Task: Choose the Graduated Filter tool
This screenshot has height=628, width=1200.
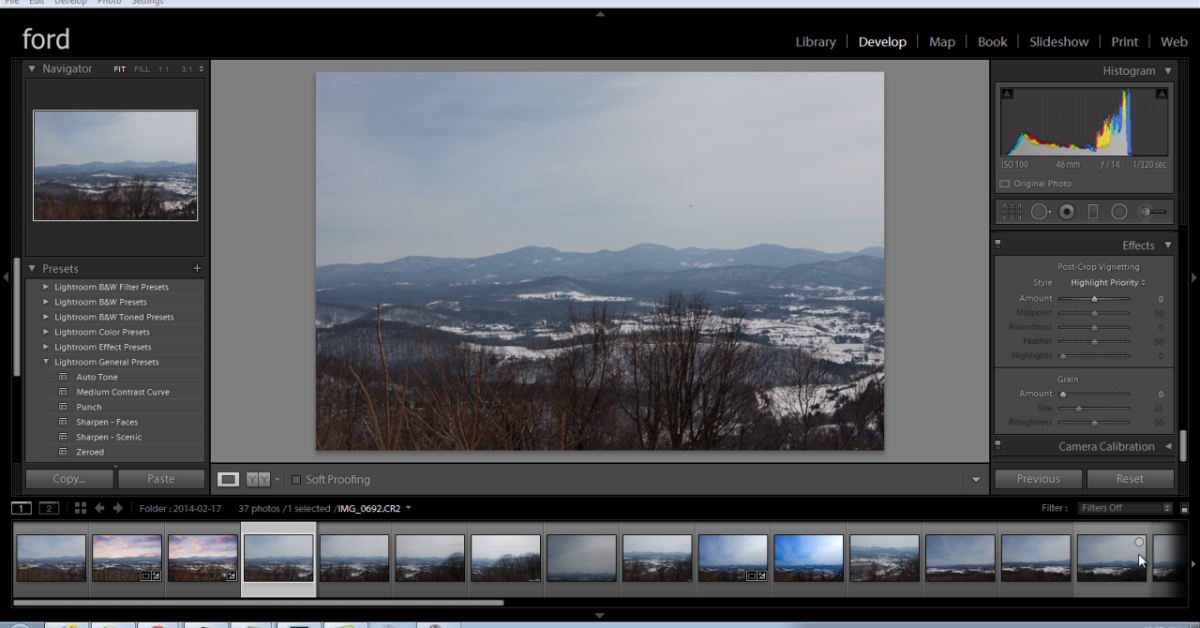Action: pyautogui.click(x=1093, y=212)
